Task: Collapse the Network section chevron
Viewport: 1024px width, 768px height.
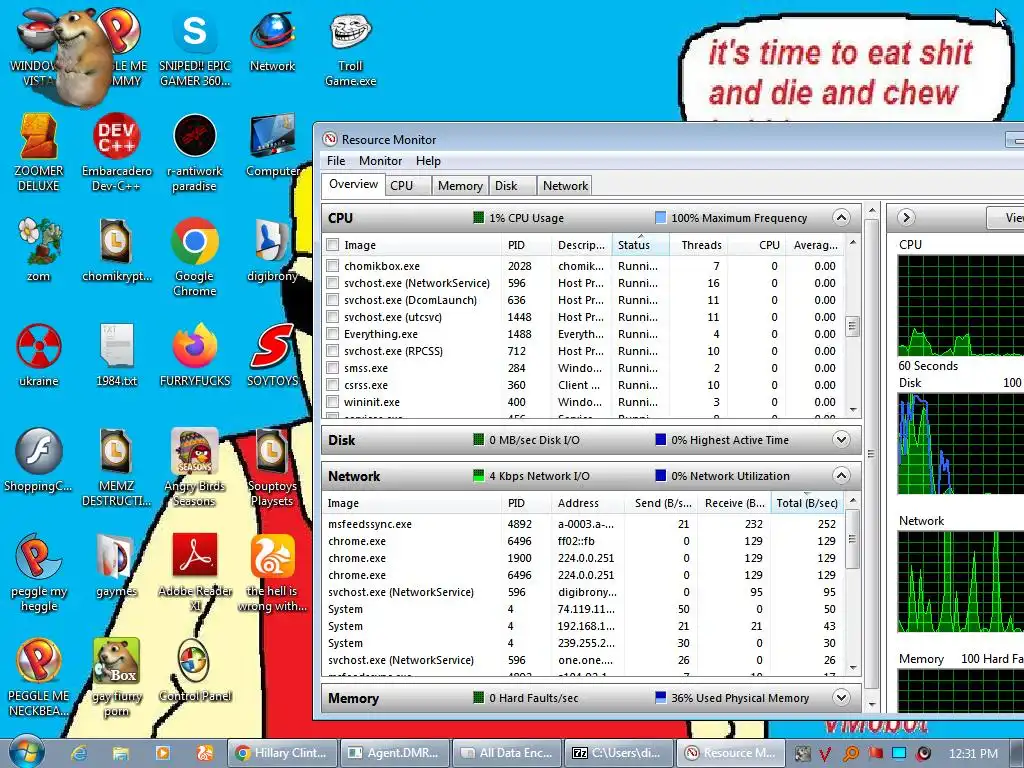Action: [x=841, y=475]
